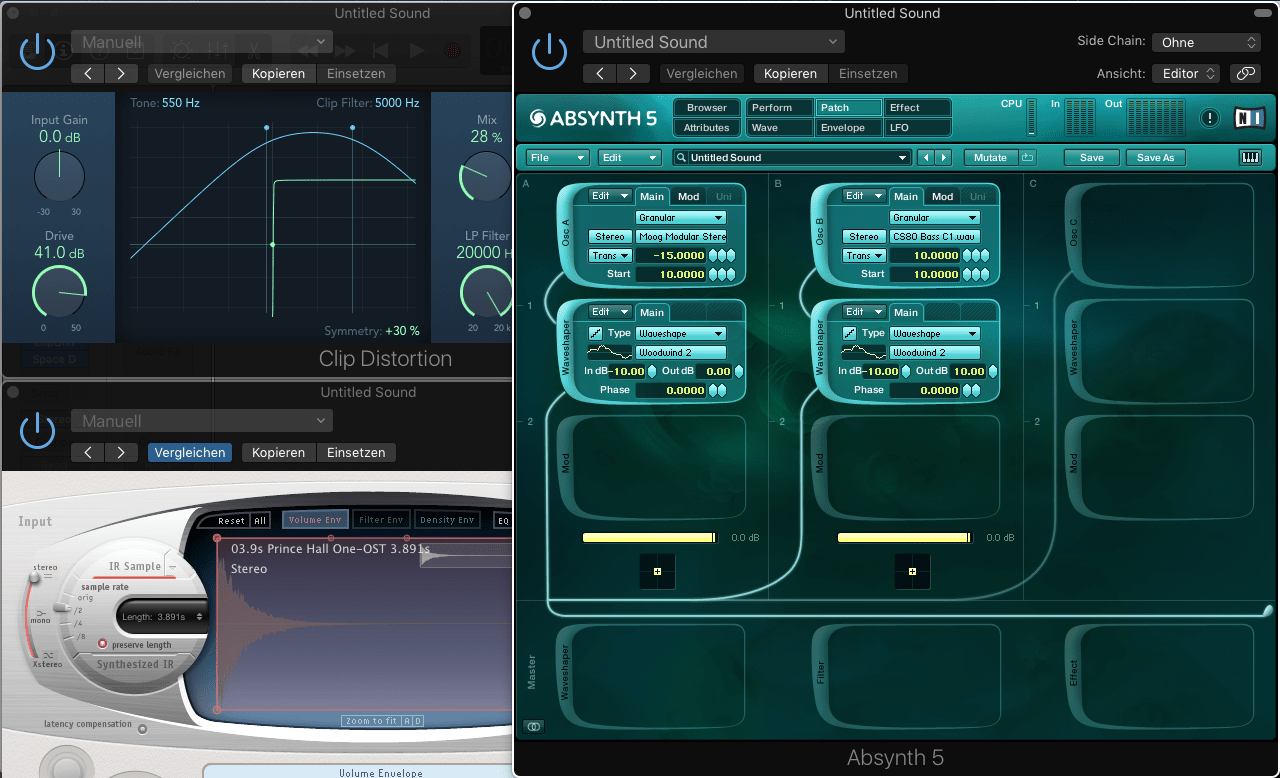Click the Native Instruments NI logo
This screenshot has width=1280, height=778.
1249,117
